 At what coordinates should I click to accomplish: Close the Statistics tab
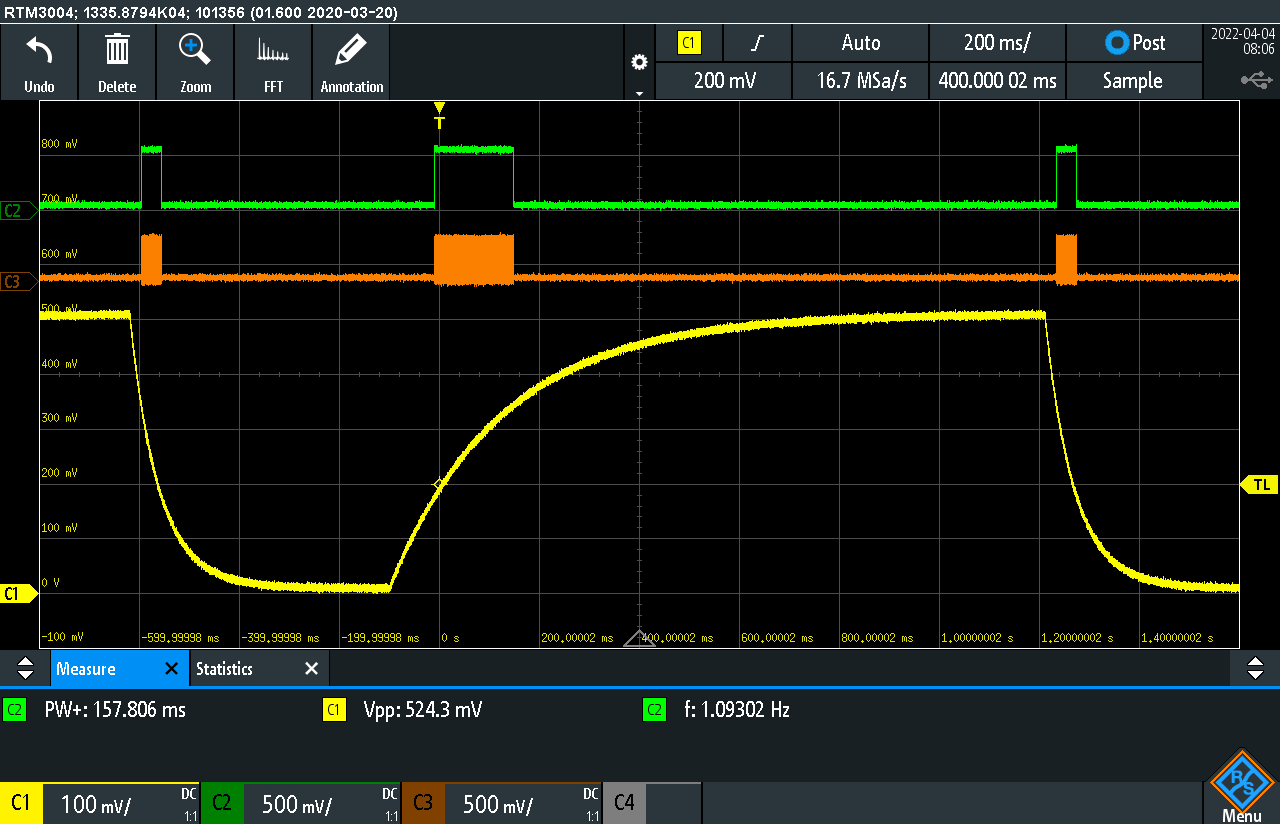(311, 668)
